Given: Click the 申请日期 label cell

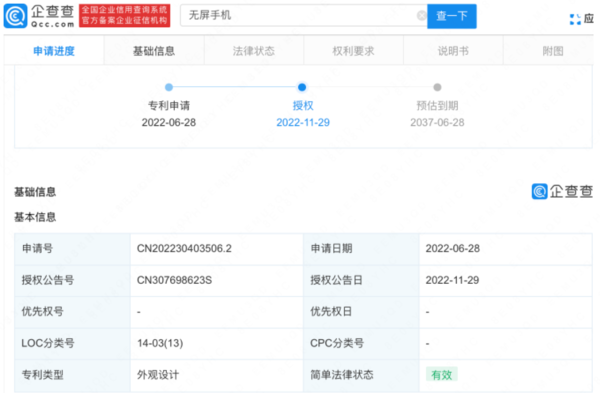Looking at the screenshot, I should pos(361,249).
